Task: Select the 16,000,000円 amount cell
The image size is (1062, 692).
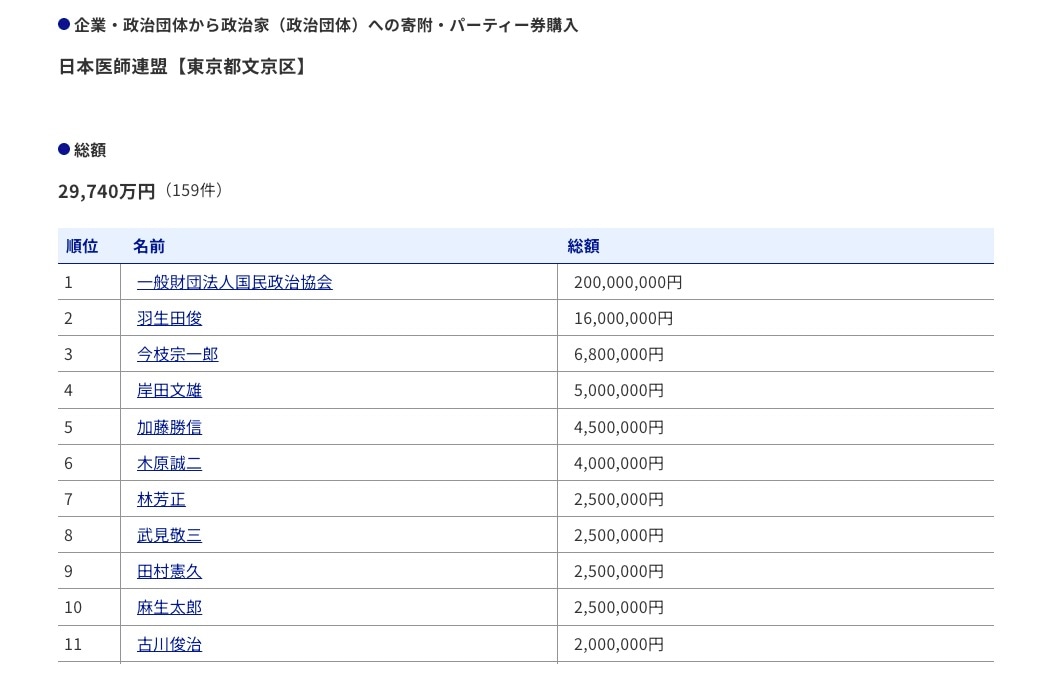Action: tap(623, 319)
